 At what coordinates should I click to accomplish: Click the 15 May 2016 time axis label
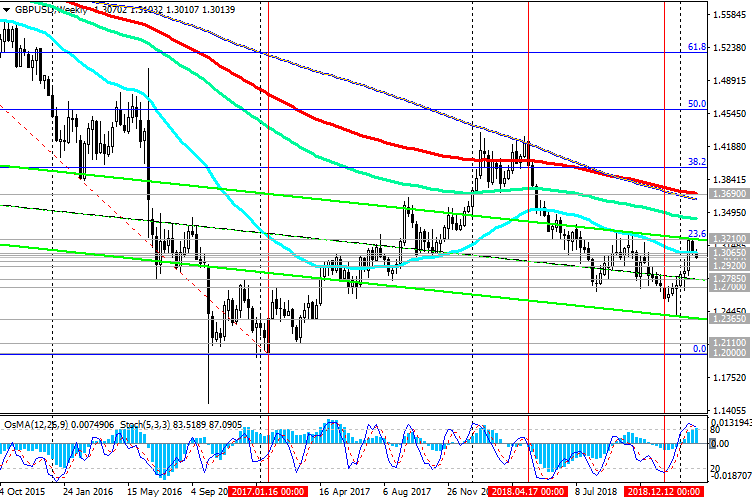154,492
